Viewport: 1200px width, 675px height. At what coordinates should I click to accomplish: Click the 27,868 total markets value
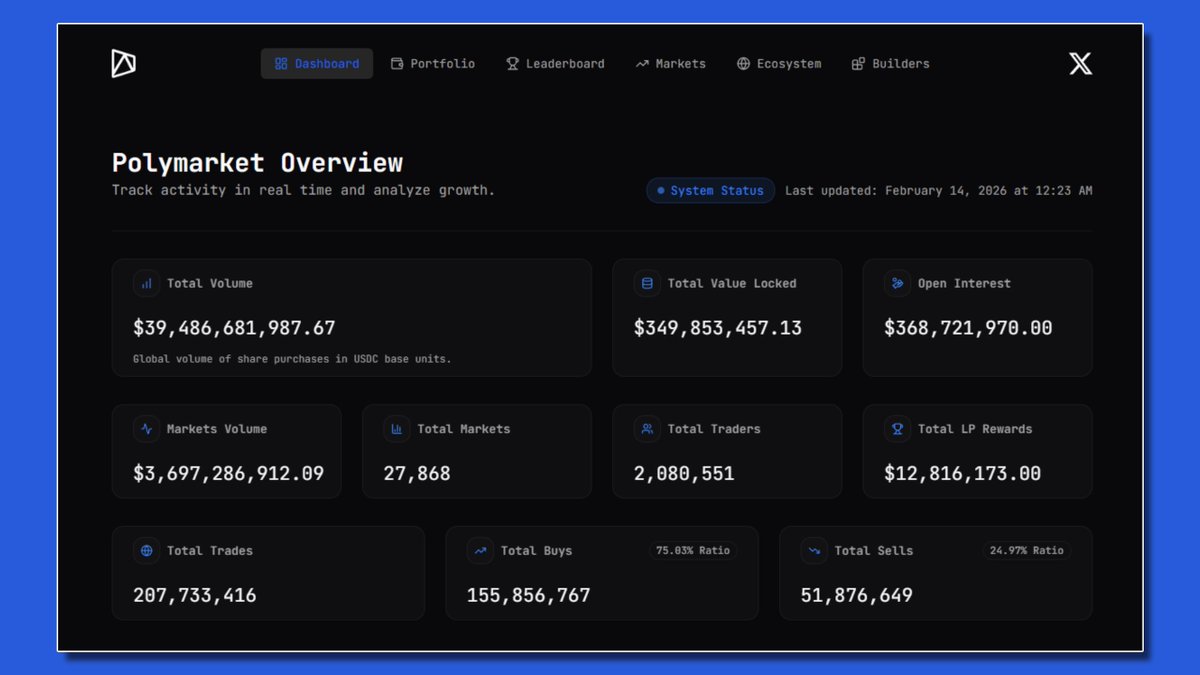click(417, 474)
